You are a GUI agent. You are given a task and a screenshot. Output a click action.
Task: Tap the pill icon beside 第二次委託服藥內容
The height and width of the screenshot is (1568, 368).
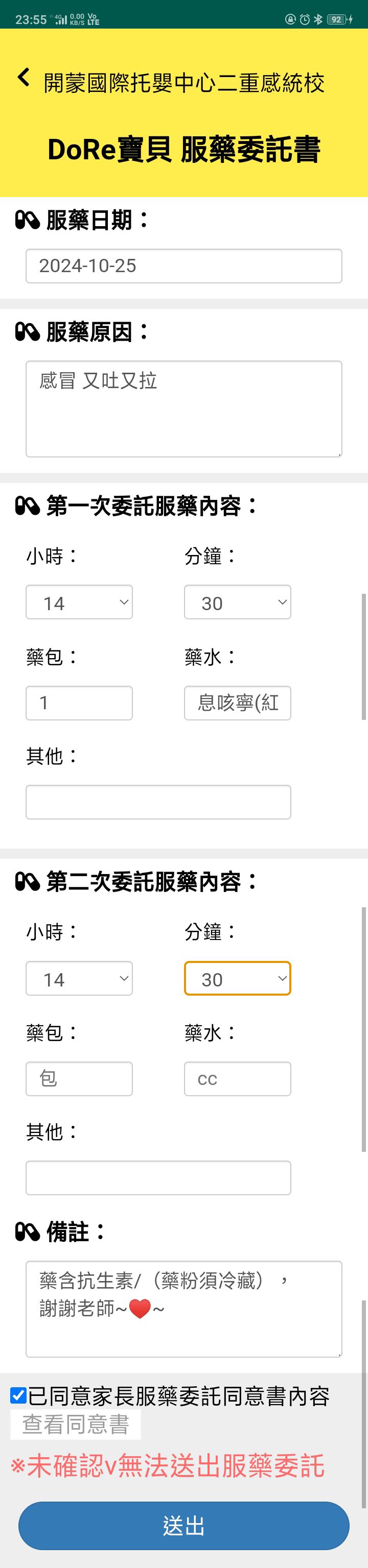click(x=28, y=881)
